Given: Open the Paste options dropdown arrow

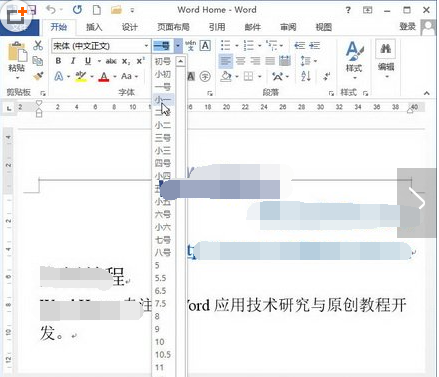Looking at the screenshot, I should pos(17,78).
